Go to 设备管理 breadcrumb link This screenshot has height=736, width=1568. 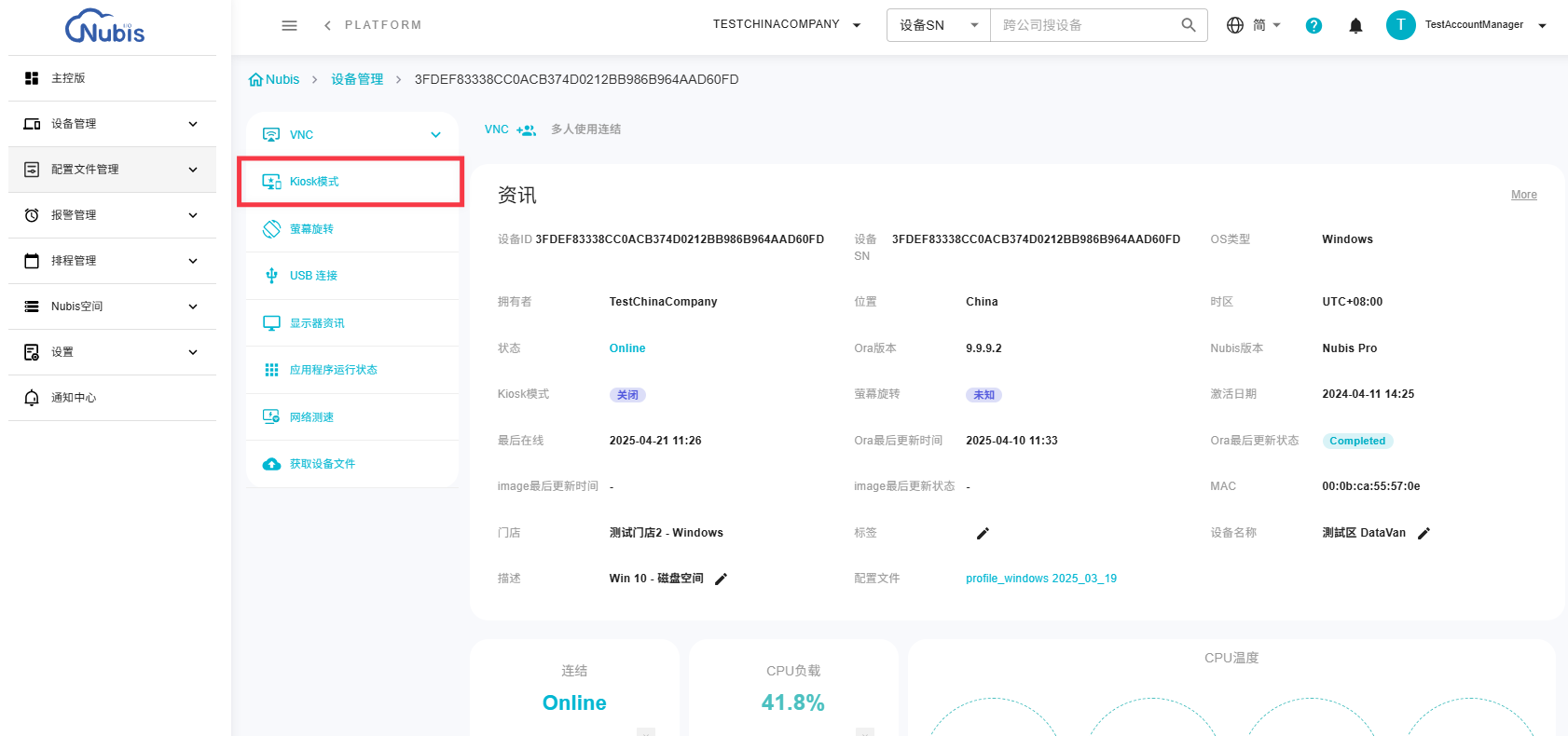357,80
